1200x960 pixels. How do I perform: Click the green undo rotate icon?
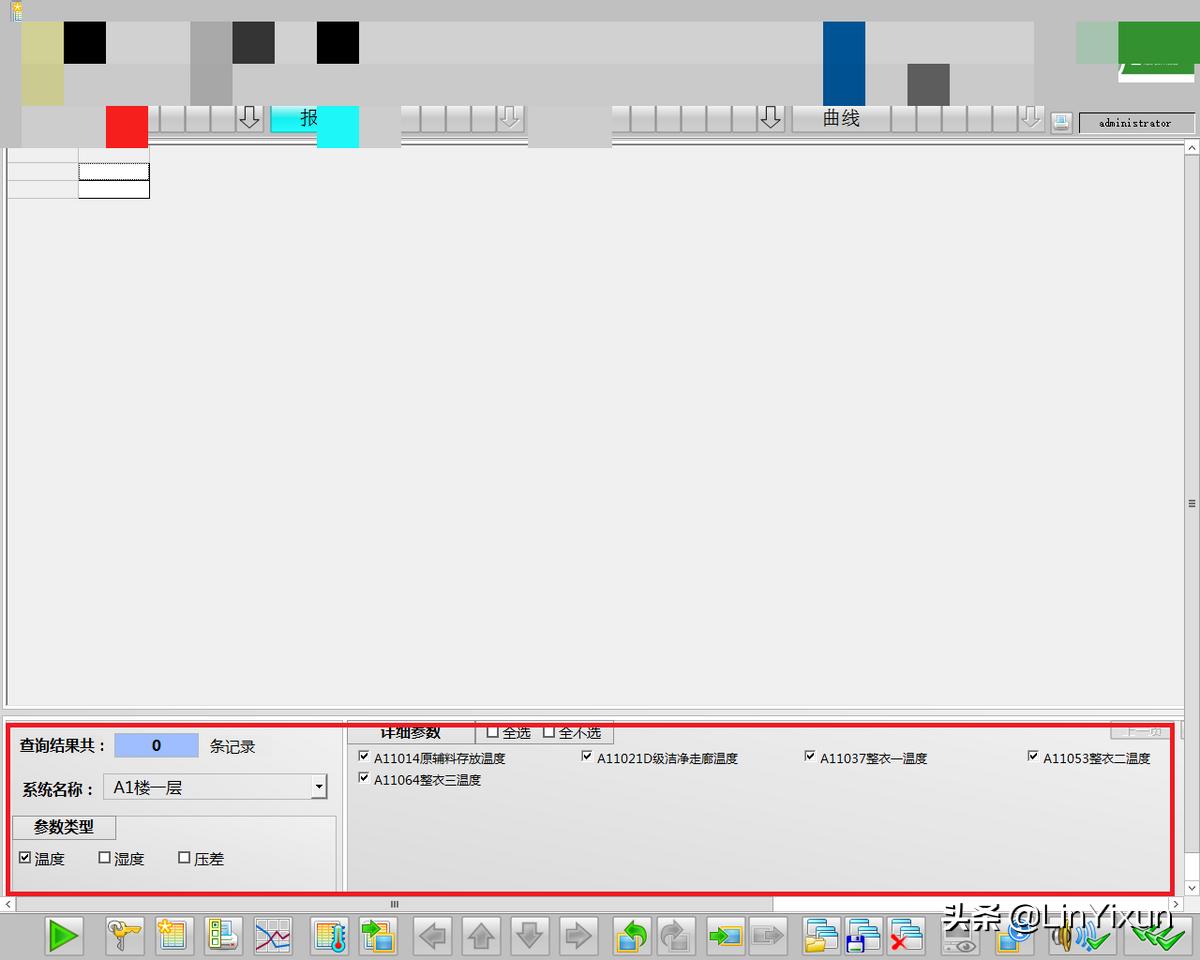(632, 936)
